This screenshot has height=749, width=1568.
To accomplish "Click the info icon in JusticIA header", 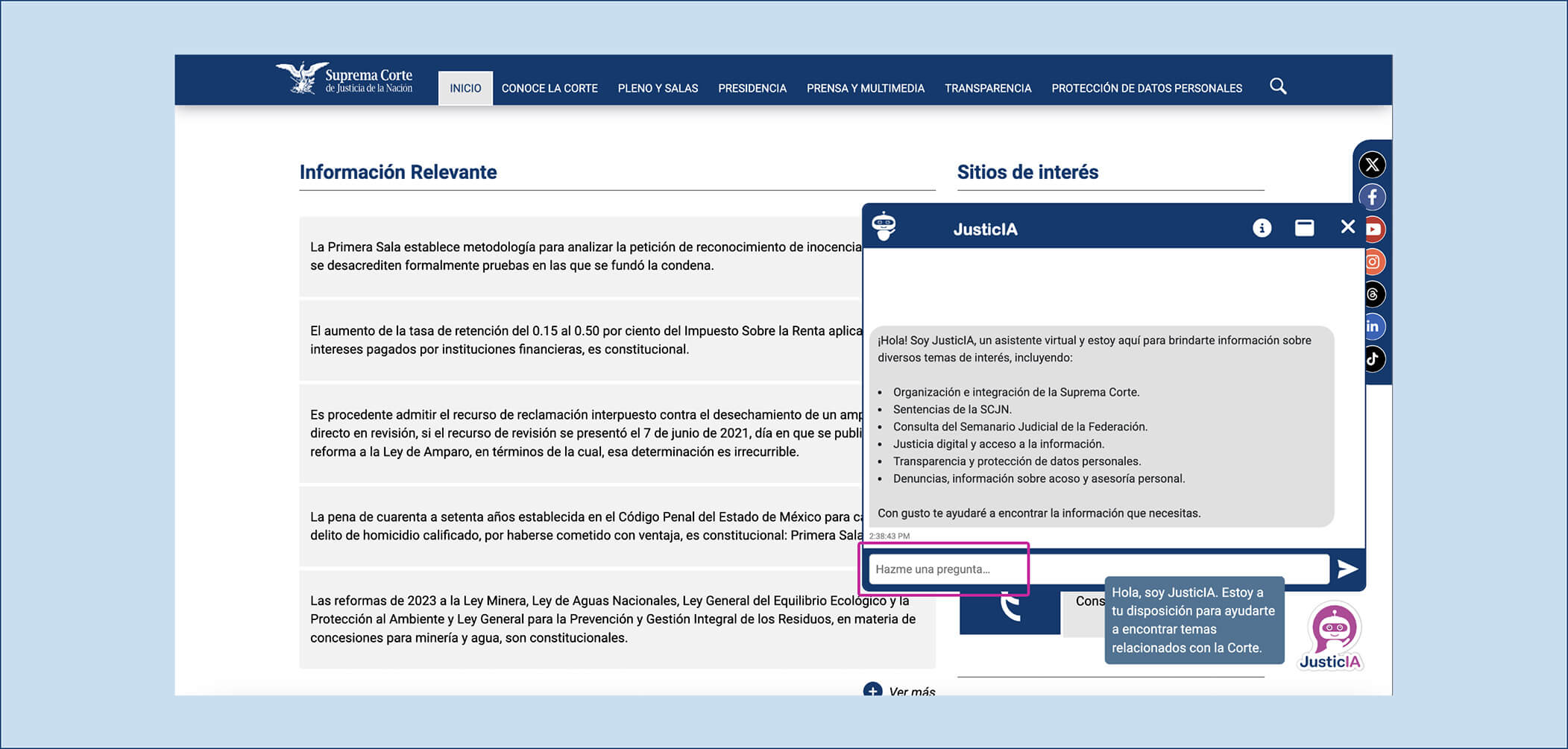I will [1262, 228].
